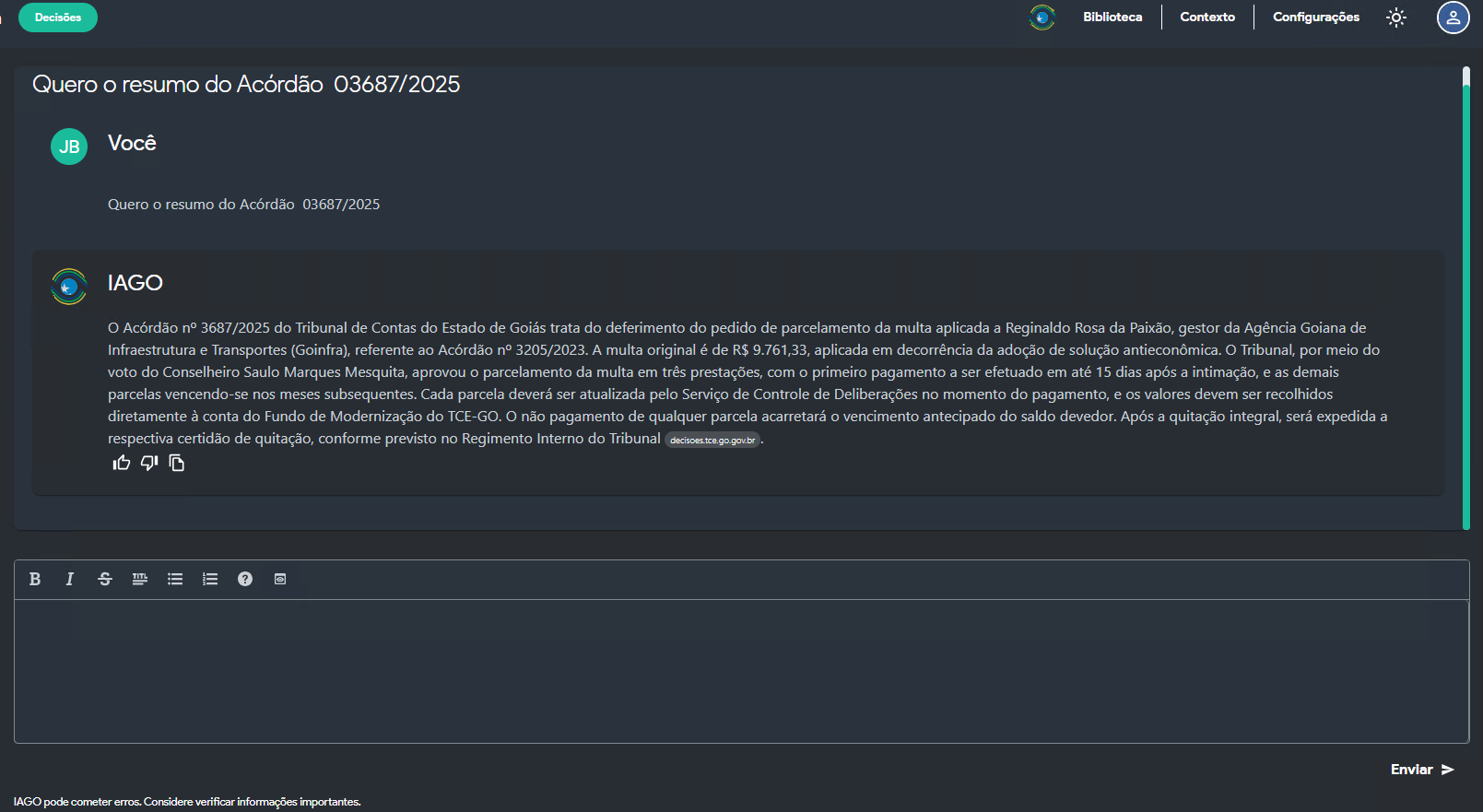Toggle the editor preview eye icon
Viewport: 1483px width, 812px height.
point(280,579)
